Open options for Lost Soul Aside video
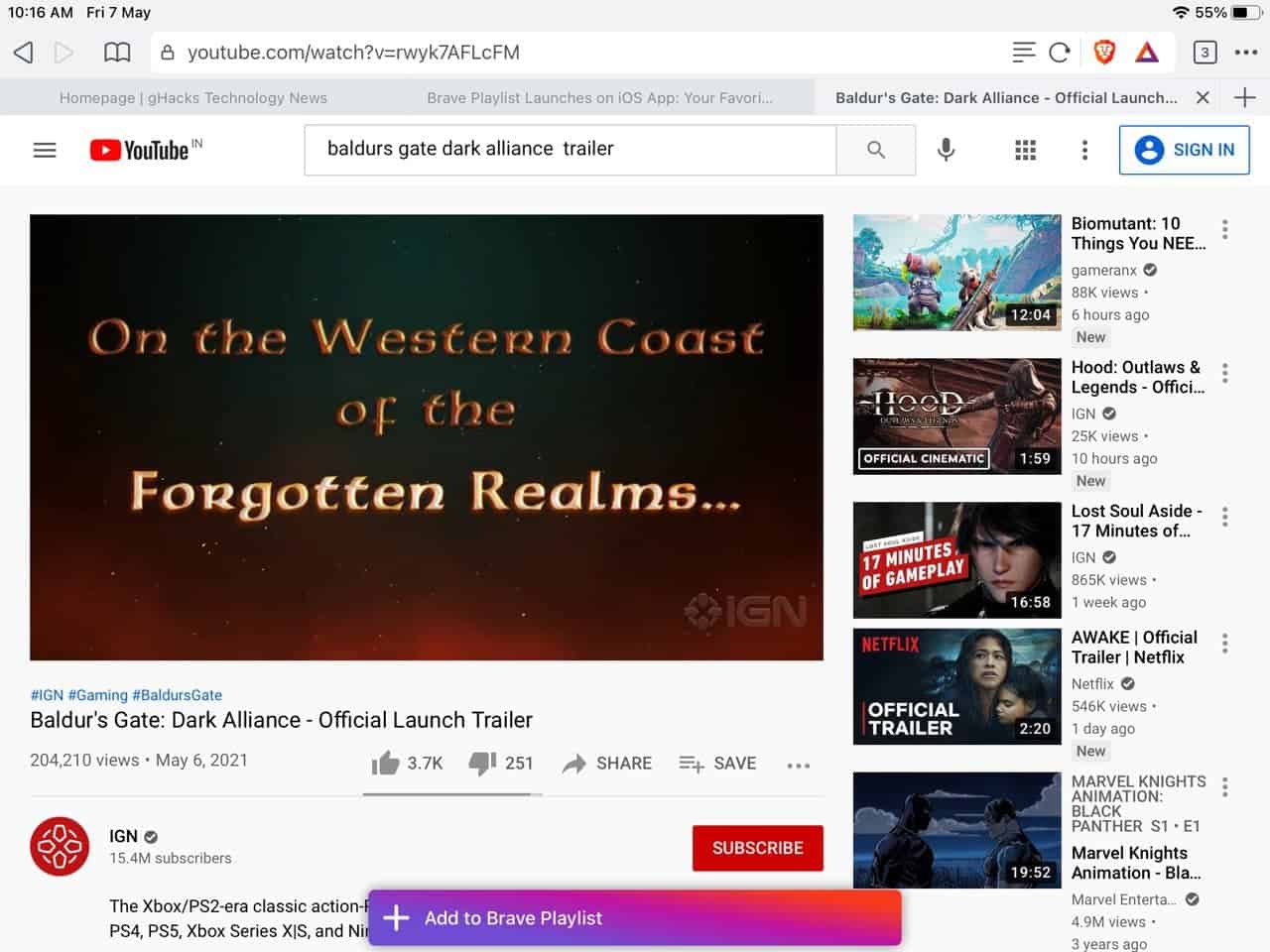 [x=1225, y=518]
